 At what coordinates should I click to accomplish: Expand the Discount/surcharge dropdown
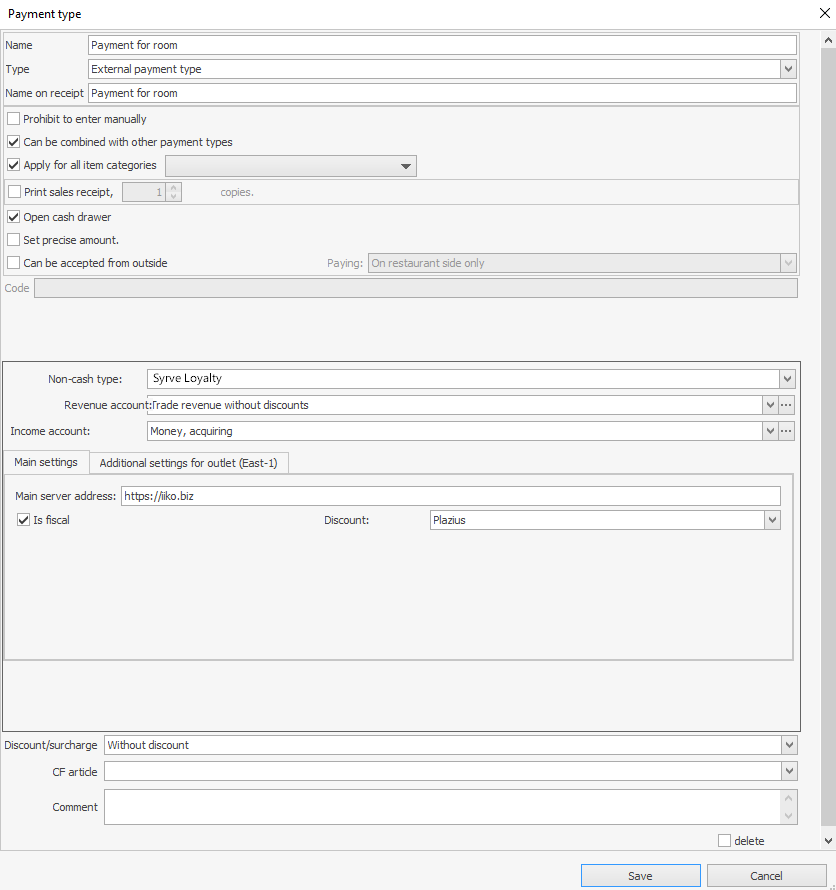pos(789,745)
